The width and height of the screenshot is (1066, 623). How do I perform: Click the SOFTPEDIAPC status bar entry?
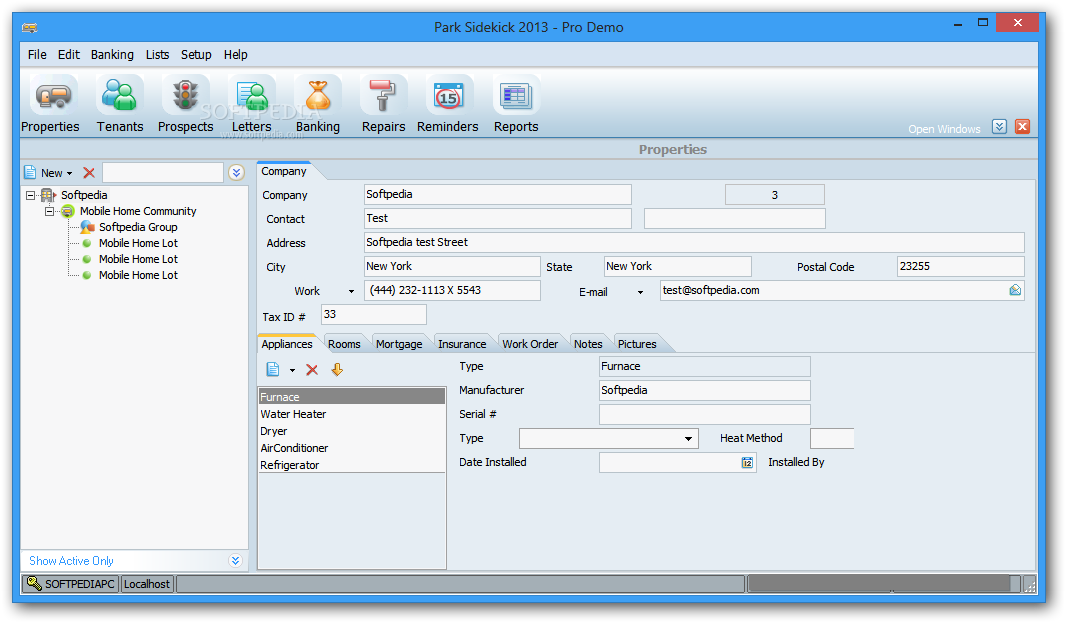pyautogui.click(x=71, y=584)
